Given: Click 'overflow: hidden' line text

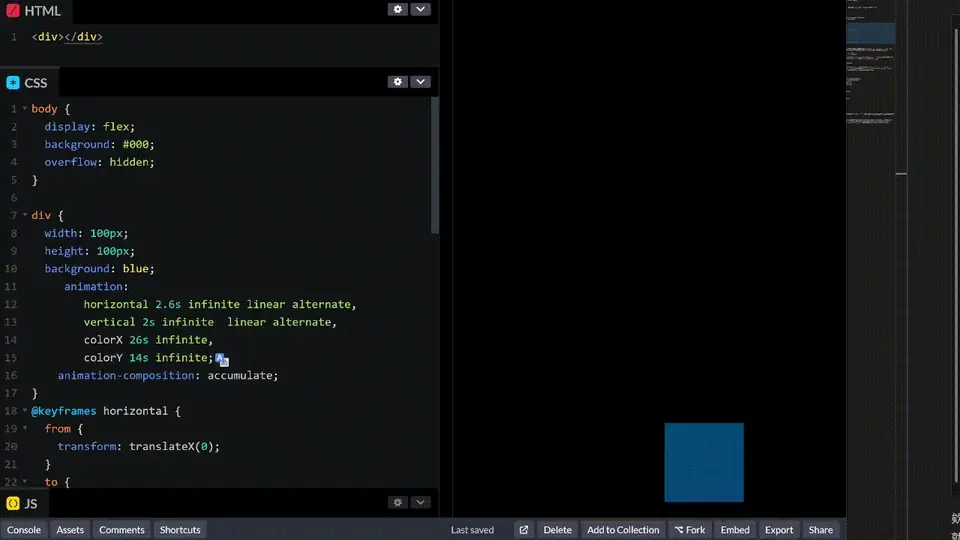Looking at the screenshot, I should pos(99,162).
